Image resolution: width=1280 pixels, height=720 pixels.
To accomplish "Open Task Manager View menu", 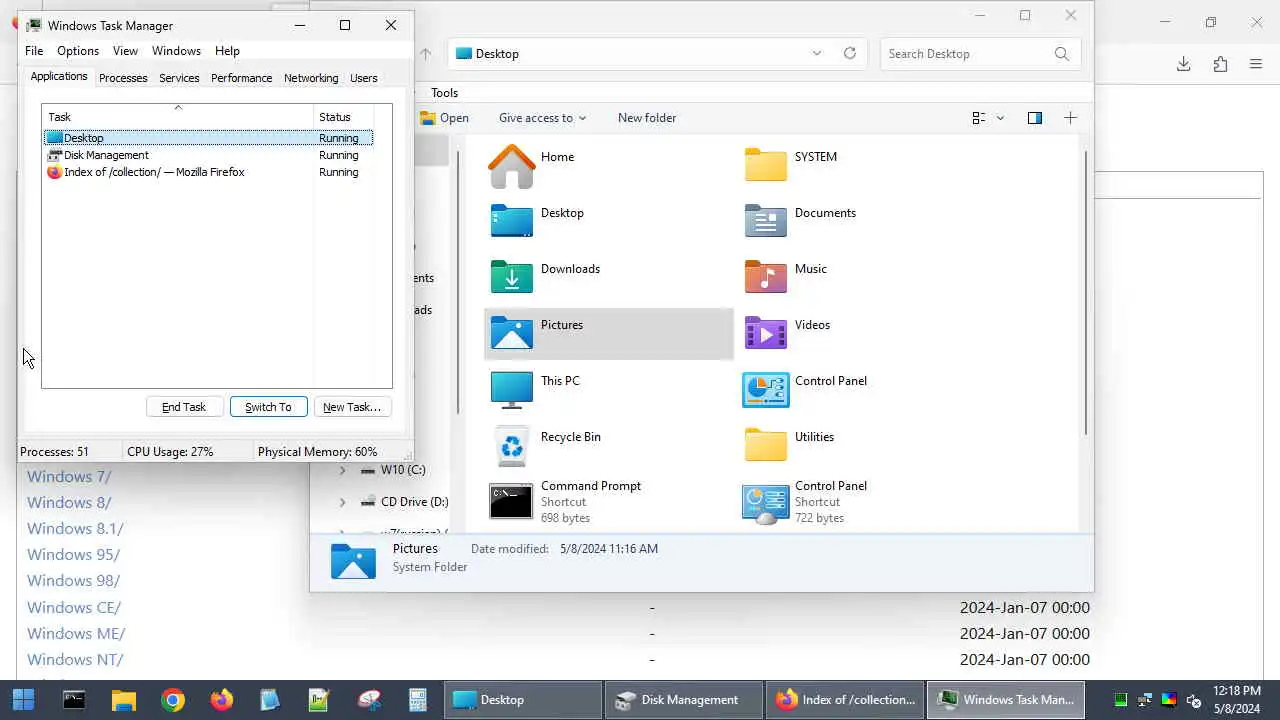I will [125, 51].
